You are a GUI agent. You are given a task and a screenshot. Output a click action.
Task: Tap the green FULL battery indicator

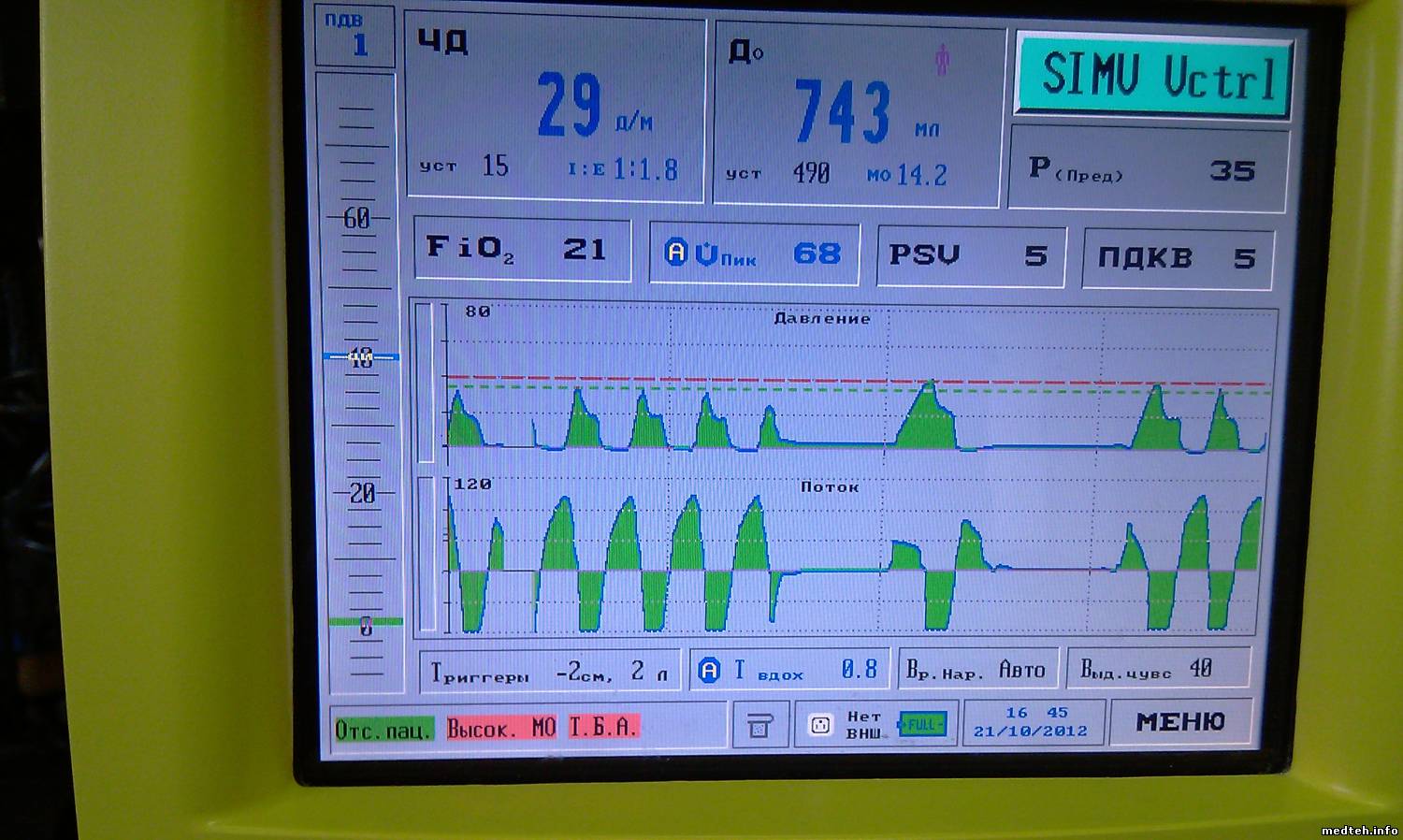pyautogui.click(x=922, y=725)
